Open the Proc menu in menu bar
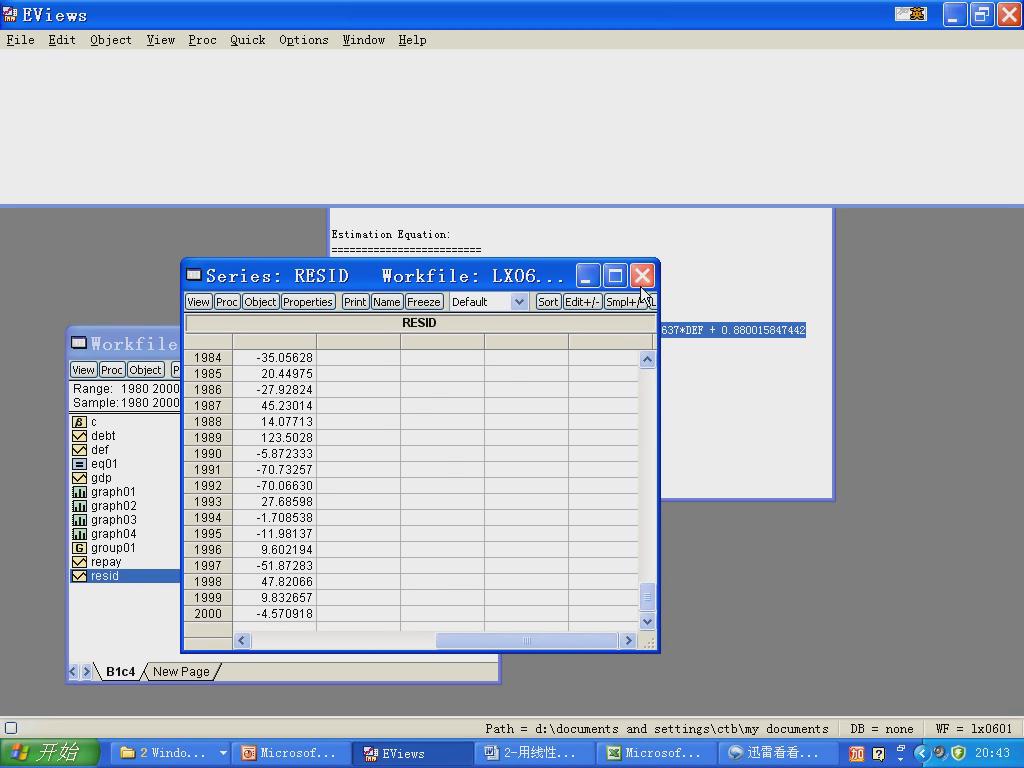1024x768 pixels. [x=202, y=40]
